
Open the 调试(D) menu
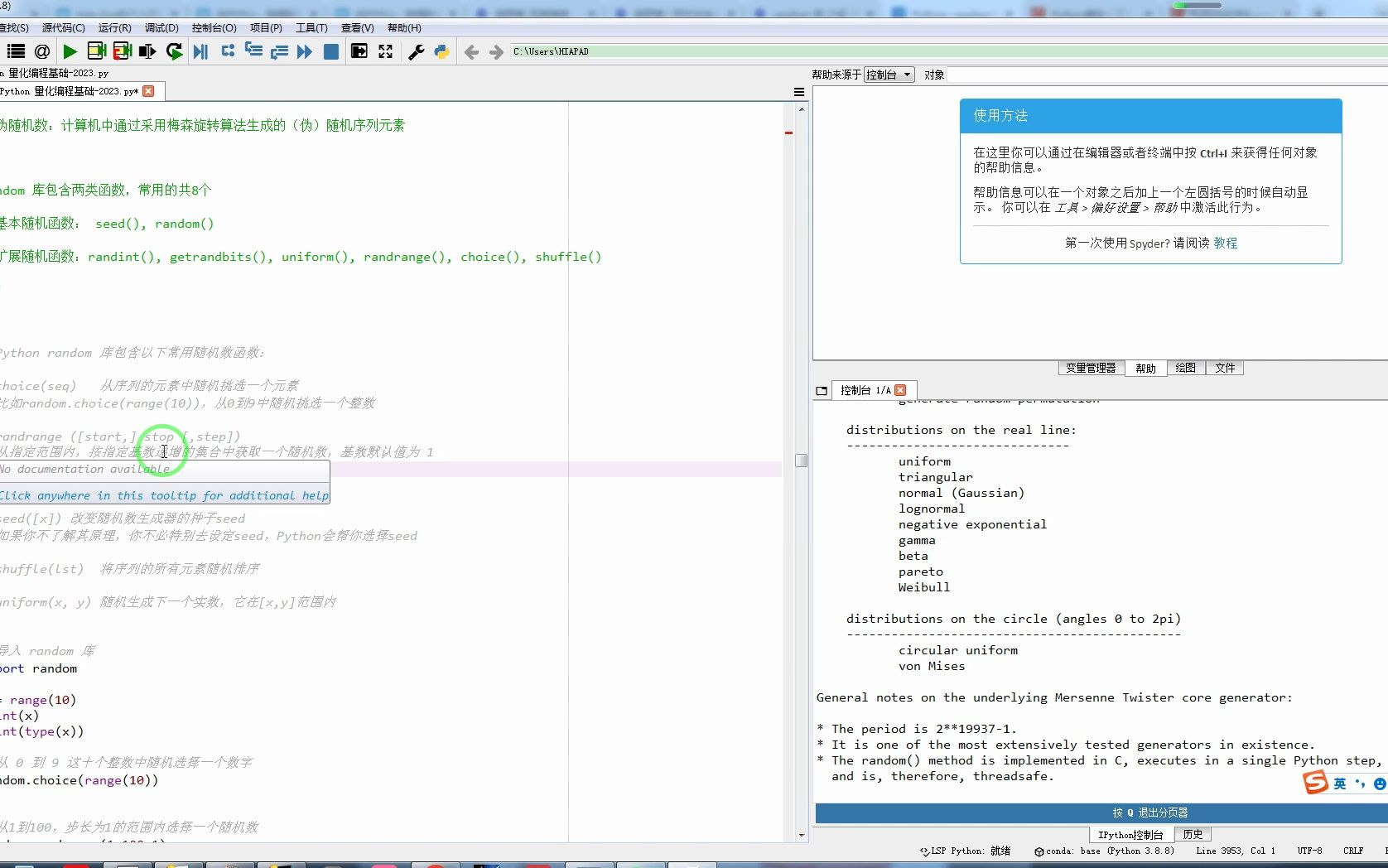pos(161,27)
